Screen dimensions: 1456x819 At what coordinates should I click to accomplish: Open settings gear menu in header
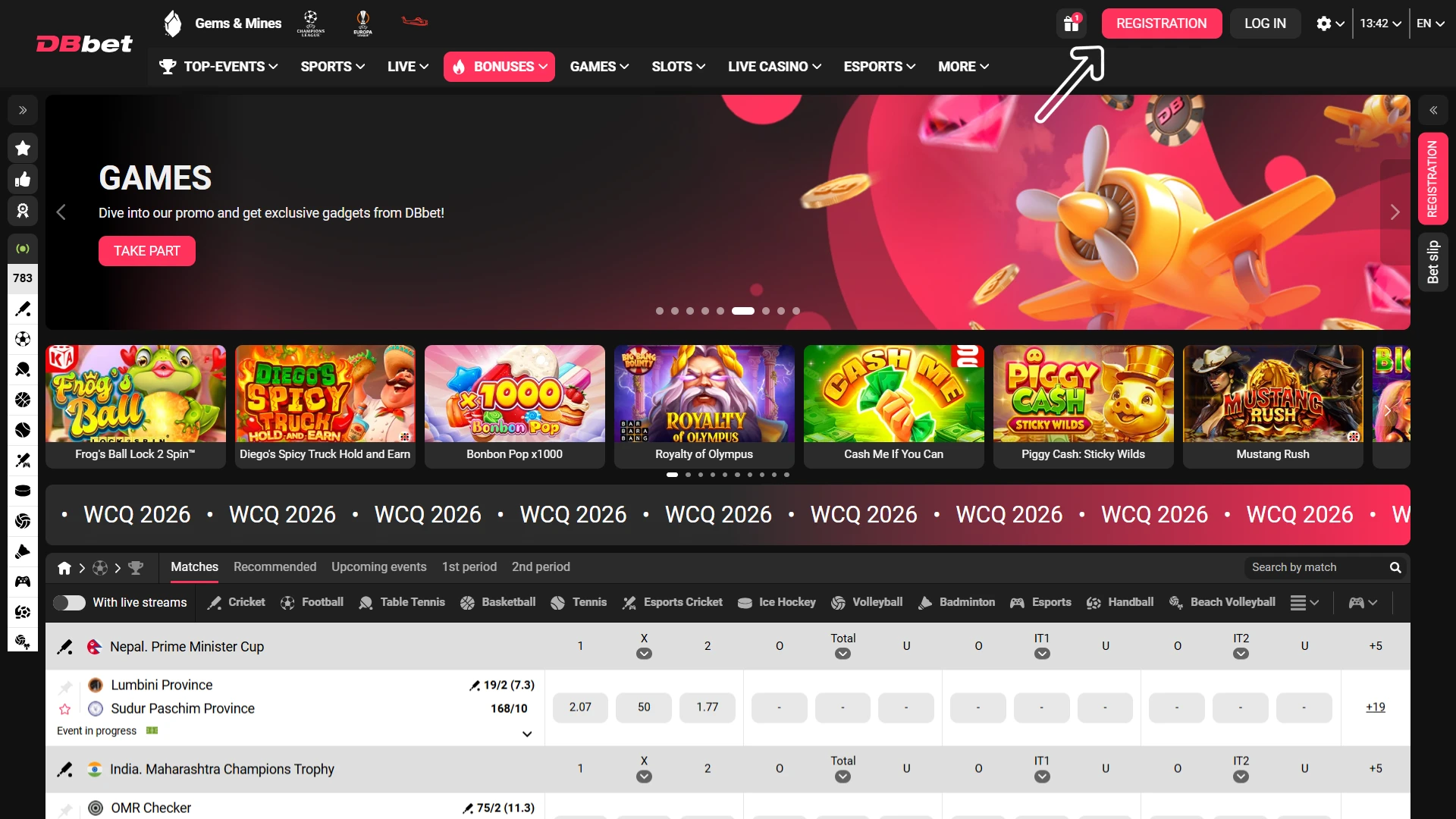[x=1330, y=24]
